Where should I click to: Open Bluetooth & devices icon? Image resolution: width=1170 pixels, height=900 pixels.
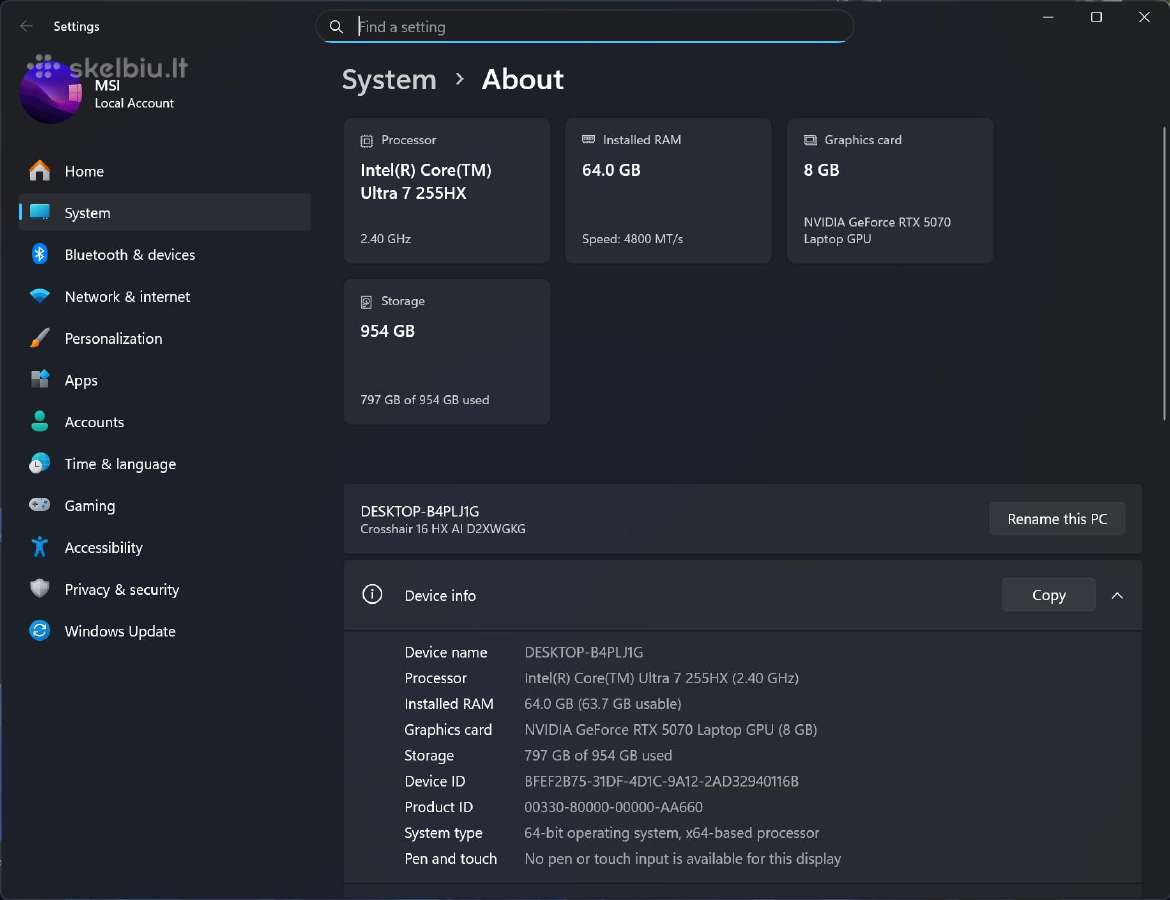40,254
